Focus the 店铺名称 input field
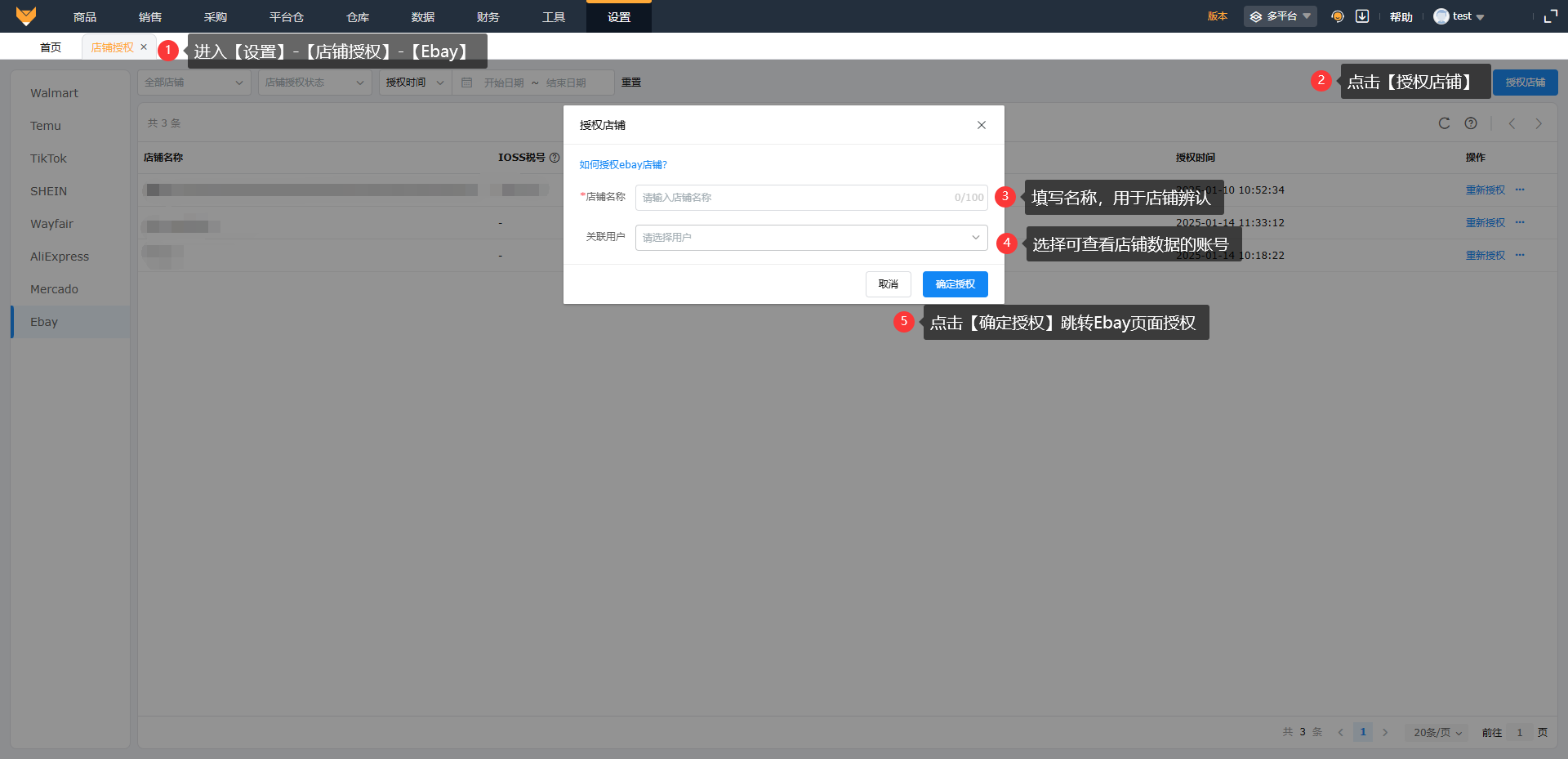Image resolution: width=1568 pixels, height=759 pixels. (812, 198)
